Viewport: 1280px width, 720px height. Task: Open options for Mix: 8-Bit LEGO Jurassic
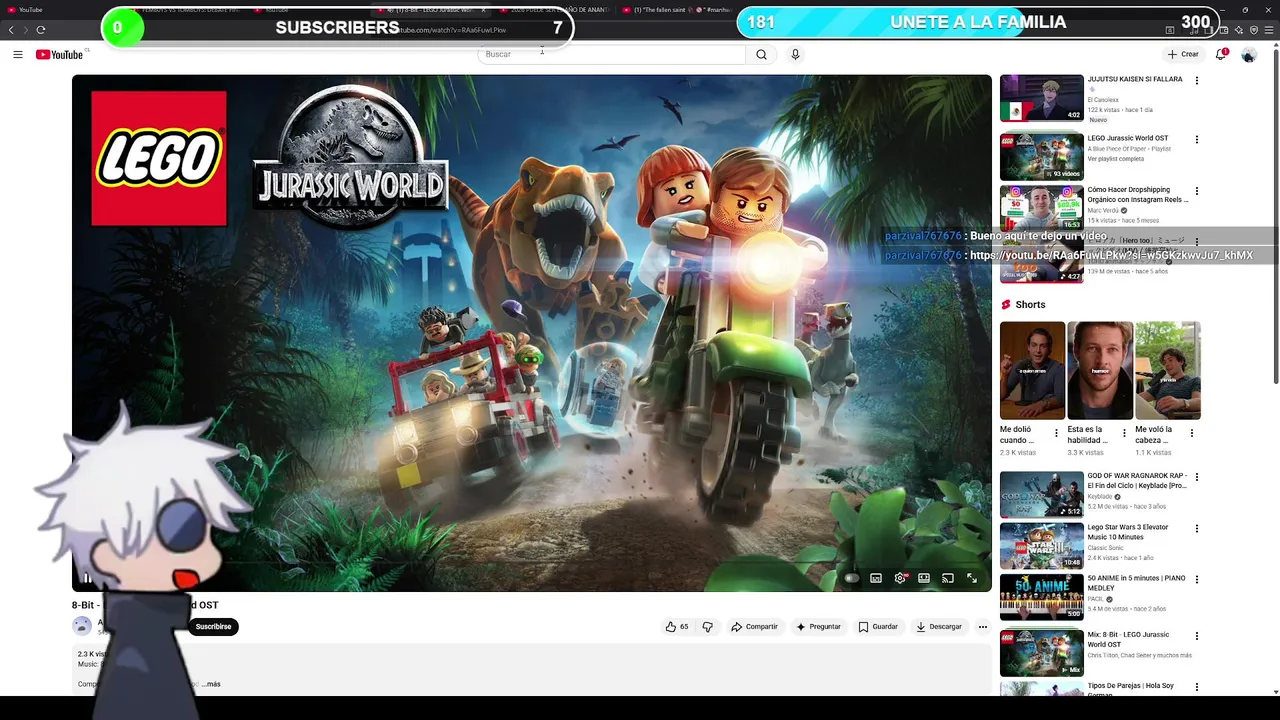(1196, 636)
